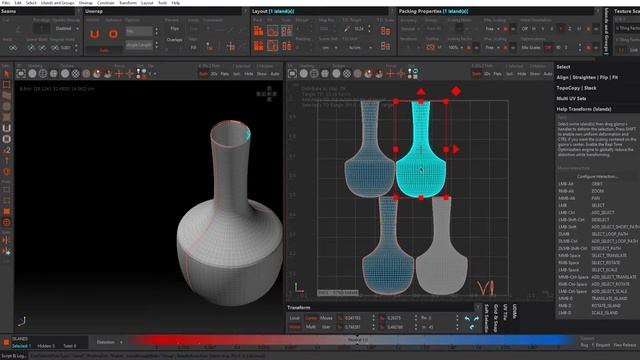Open the Min Scaling Free dropdown
The width and height of the screenshot is (640, 360).
[492, 29]
